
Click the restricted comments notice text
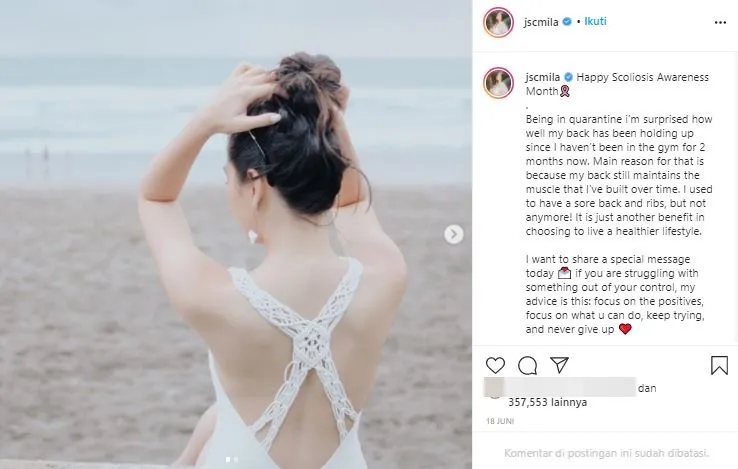pyautogui.click(x=606, y=453)
